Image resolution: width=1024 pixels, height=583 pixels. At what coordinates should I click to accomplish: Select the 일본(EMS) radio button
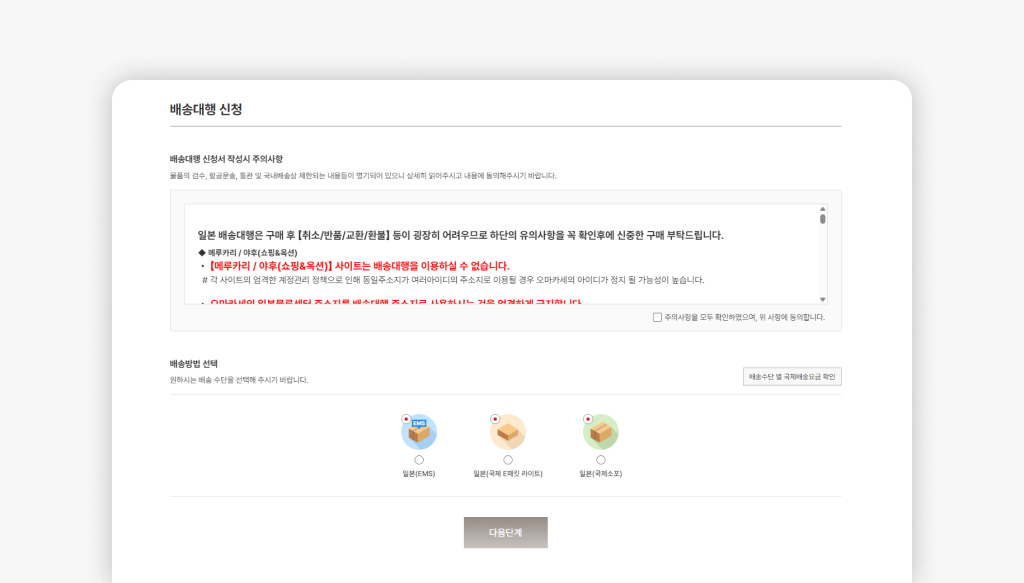pyautogui.click(x=418, y=459)
